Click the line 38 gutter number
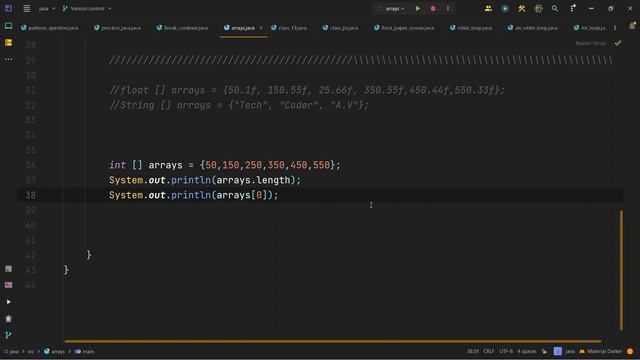Screen dimensions: 640x360 pos(31,195)
